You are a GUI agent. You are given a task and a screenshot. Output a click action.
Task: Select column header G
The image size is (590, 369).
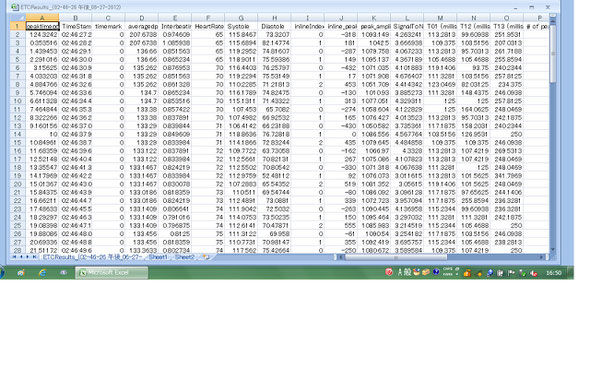[x=241, y=18]
